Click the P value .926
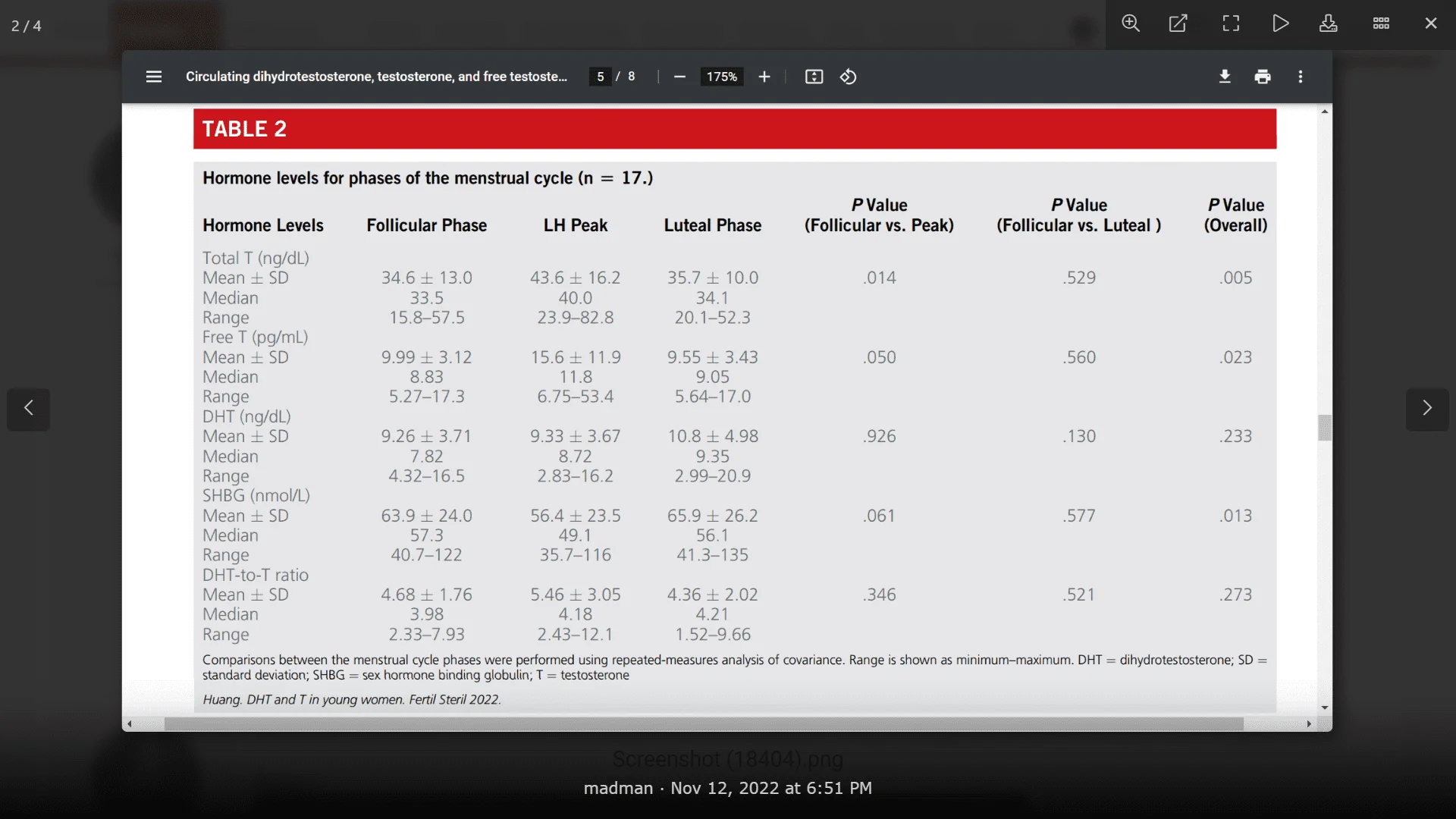The image size is (1456, 819). coord(880,436)
